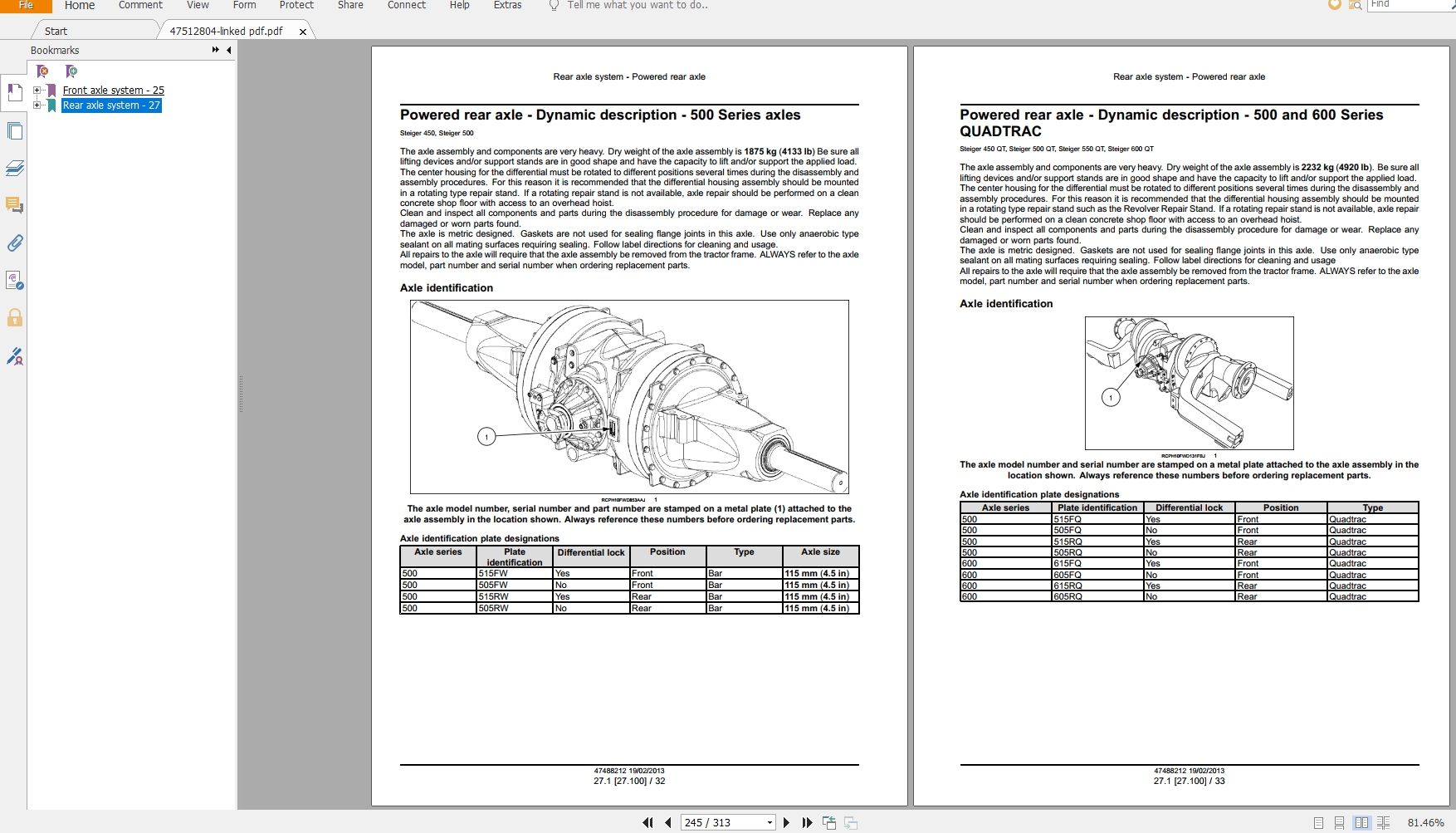Open the Front axle system - 25 bookmark
This screenshot has width=1456, height=833.
click(114, 90)
